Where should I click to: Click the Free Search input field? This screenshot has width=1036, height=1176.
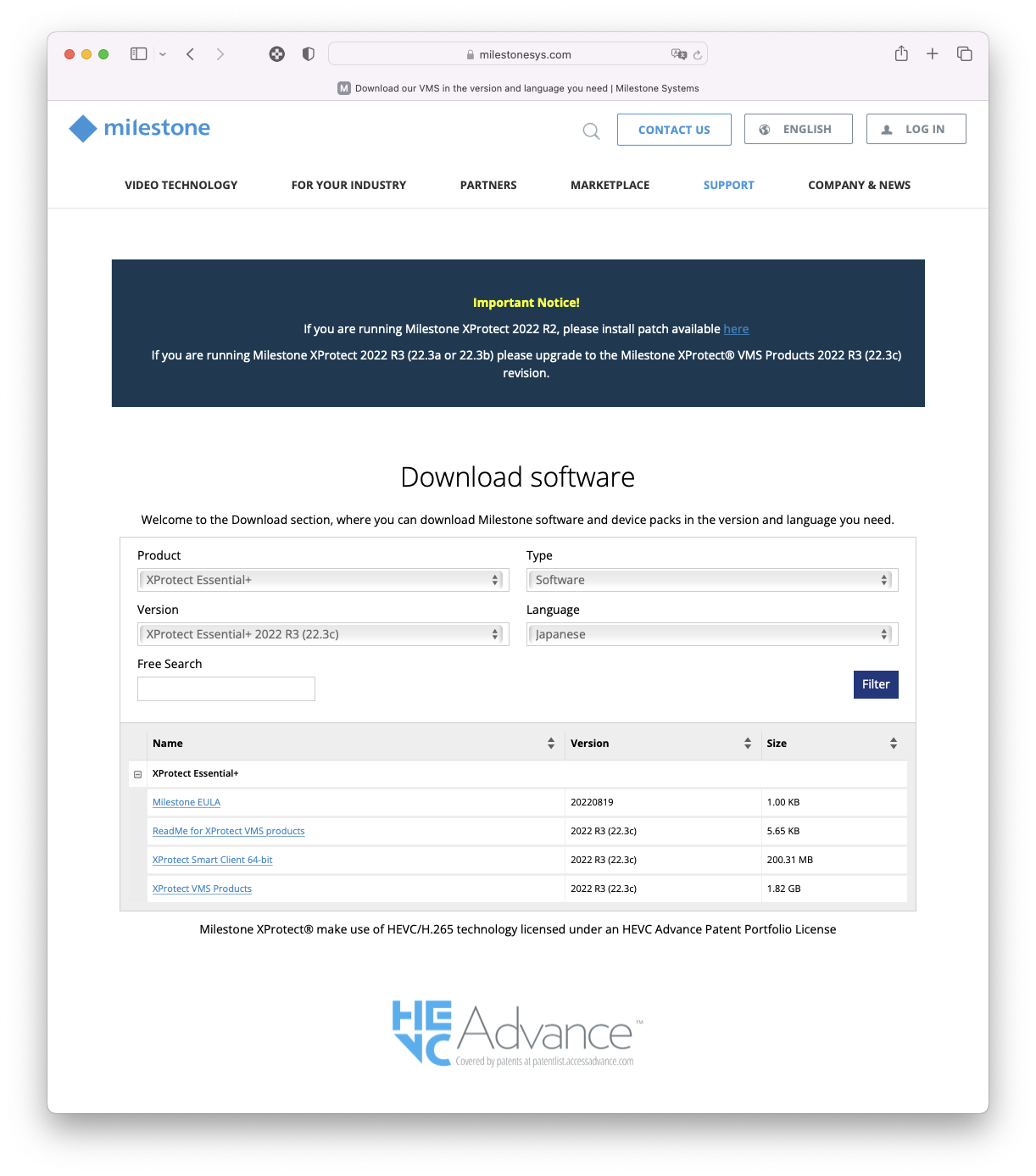[226, 688]
